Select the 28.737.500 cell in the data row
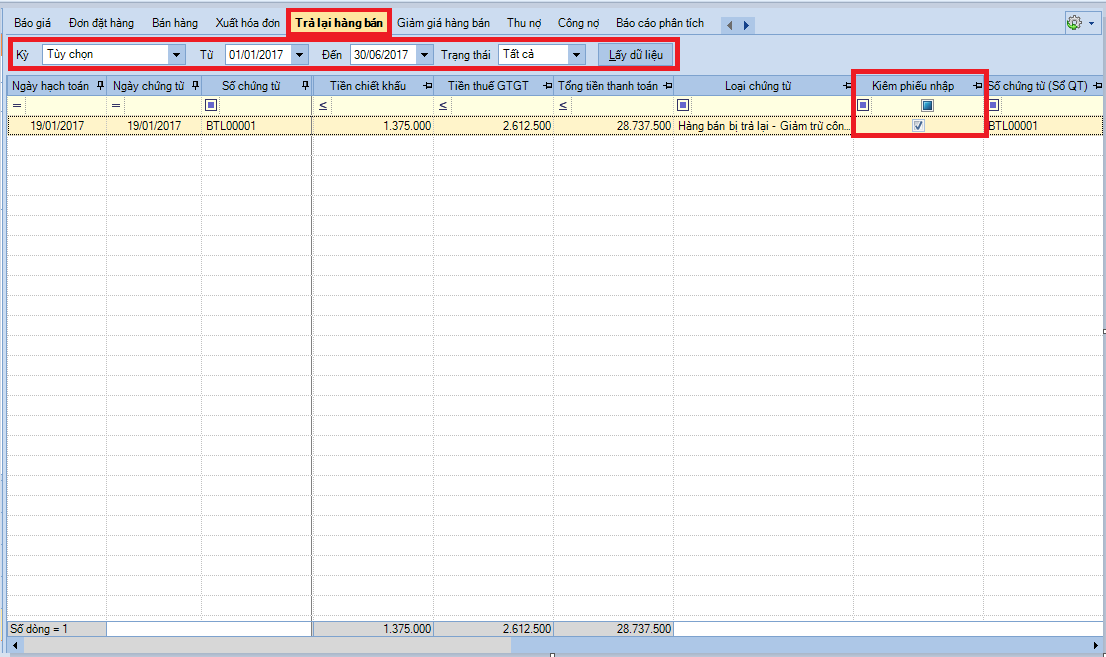Image resolution: width=1106 pixels, height=657 pixels. tap(613, 126)
